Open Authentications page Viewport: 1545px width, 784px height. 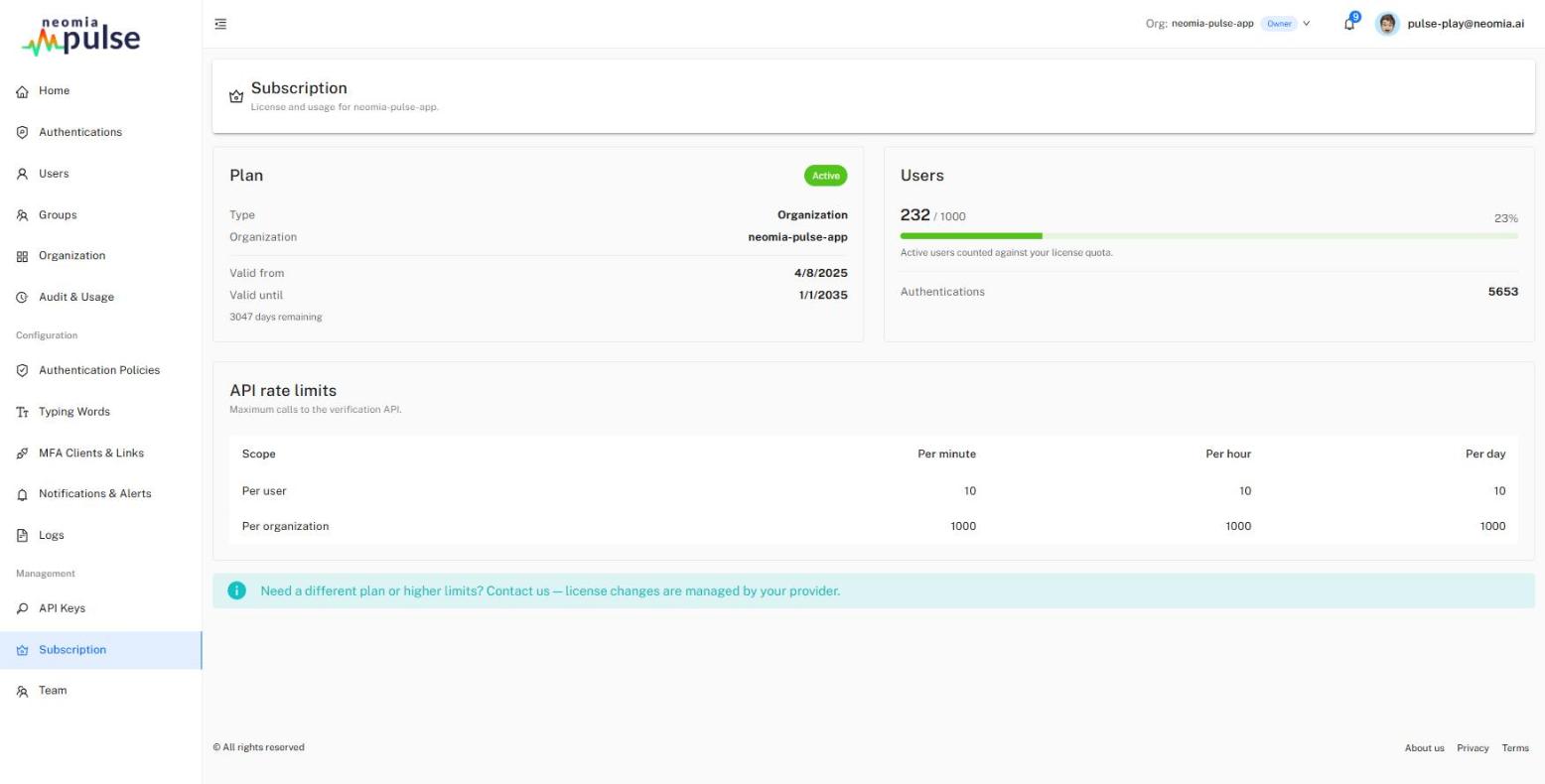pos(100,132)
